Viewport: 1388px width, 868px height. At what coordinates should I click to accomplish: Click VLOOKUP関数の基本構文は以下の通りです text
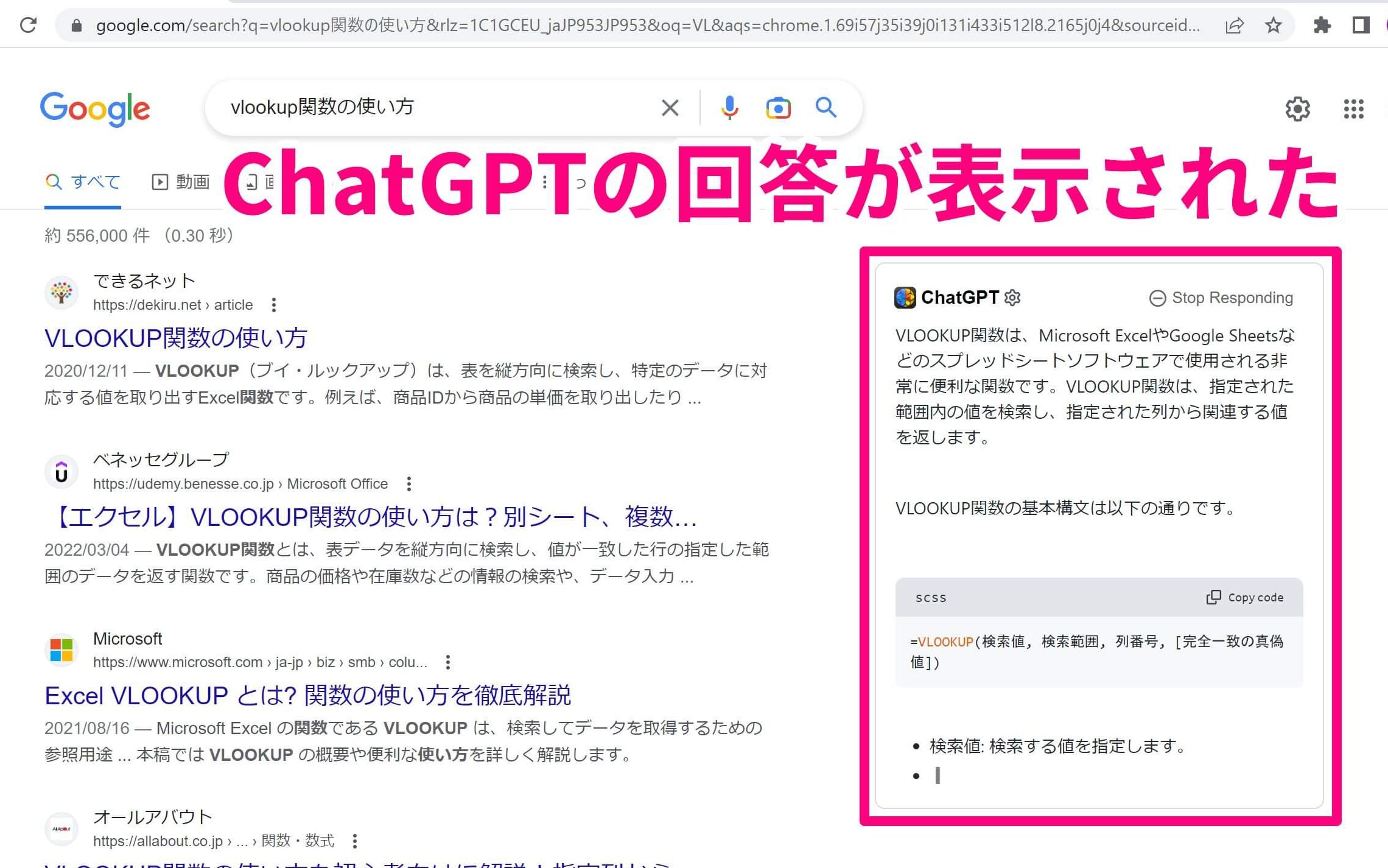1066,508
